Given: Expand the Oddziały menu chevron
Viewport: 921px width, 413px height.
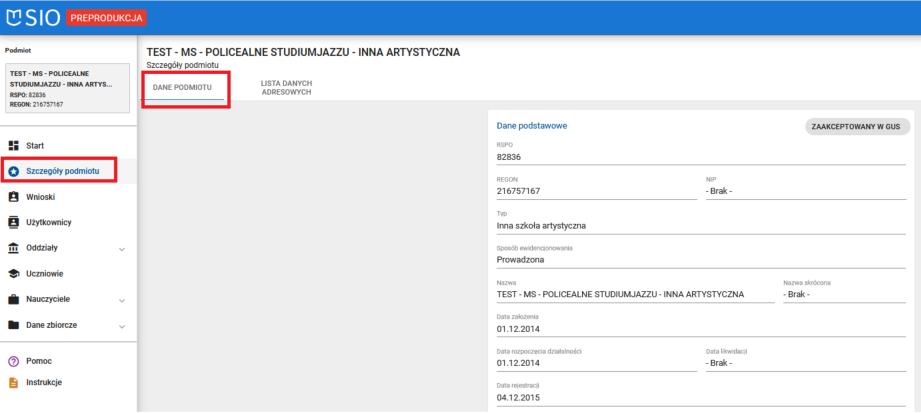Looking at the screenshot, I should point(122,248).
